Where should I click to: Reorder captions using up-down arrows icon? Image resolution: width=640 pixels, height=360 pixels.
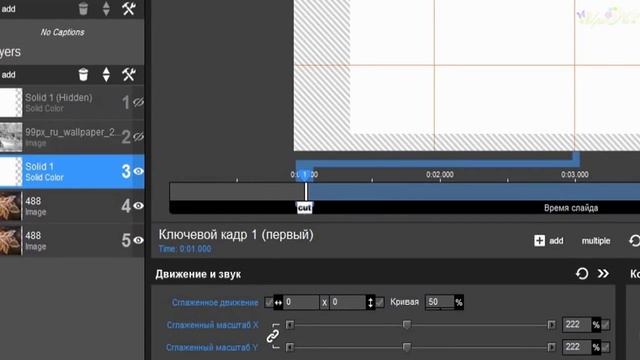(106, 9)
